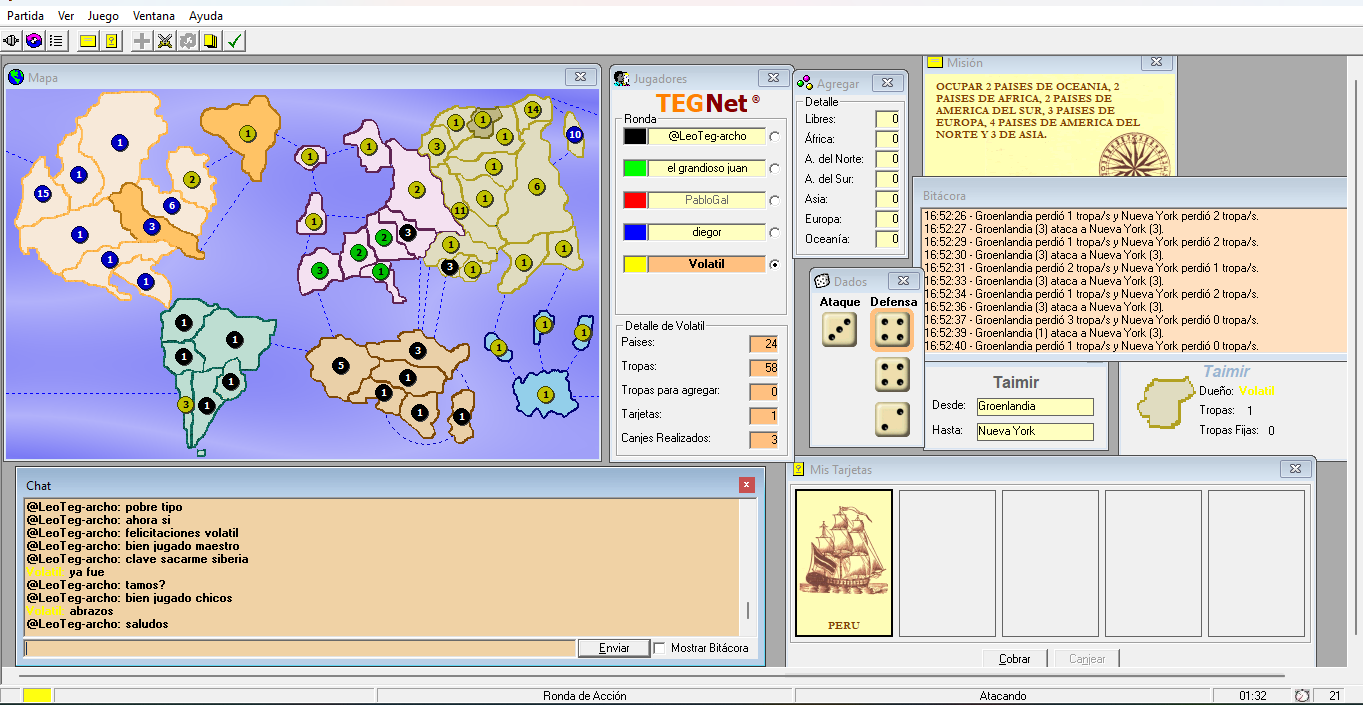Image resolution: width=1363 pixels, height=705 pixels.
Task: Open the Juego menu
Action: pos(102,16)
